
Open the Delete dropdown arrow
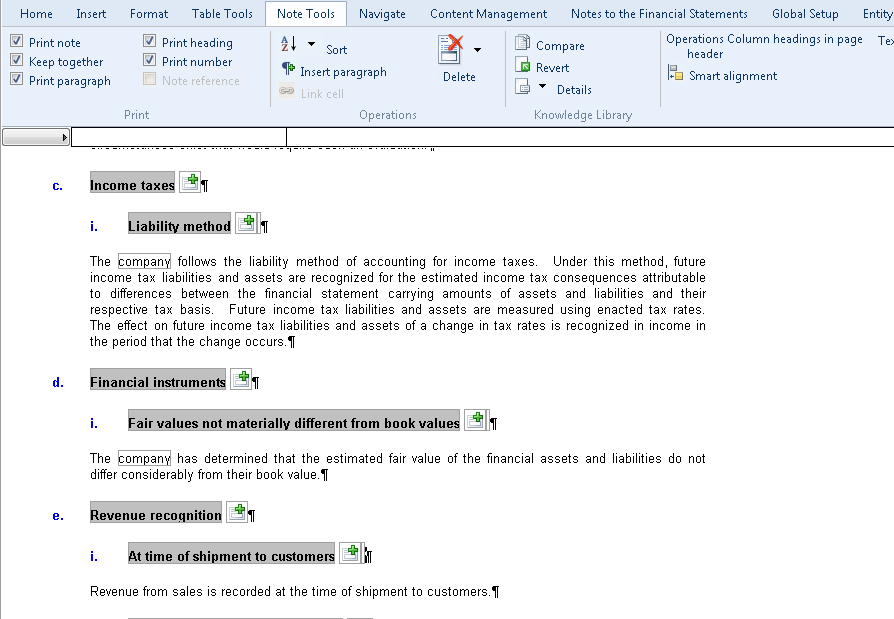pyautogui.click(x=477, y=50)
